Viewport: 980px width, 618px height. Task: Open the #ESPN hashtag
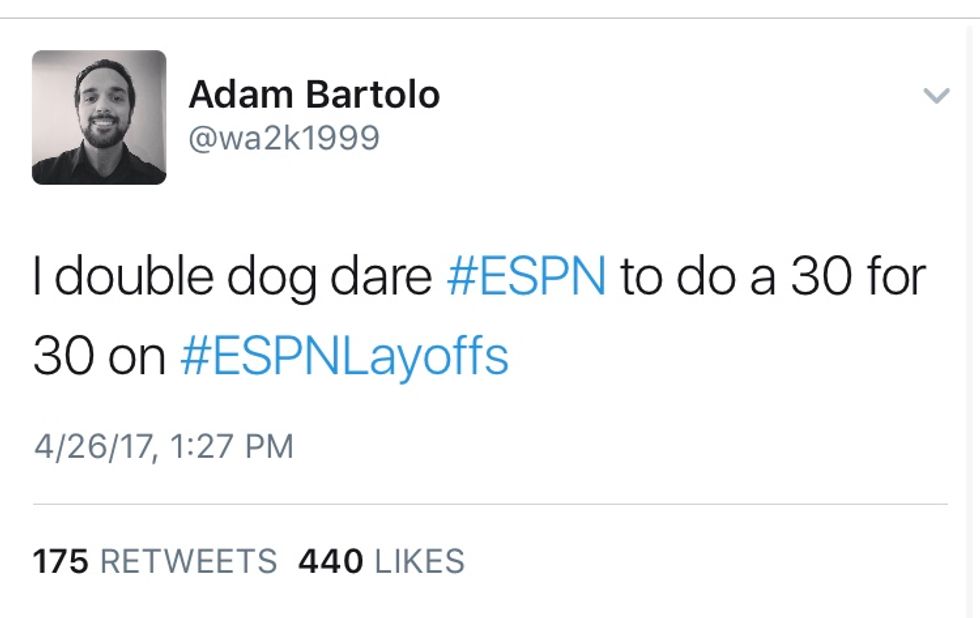[x=525, y=277]
